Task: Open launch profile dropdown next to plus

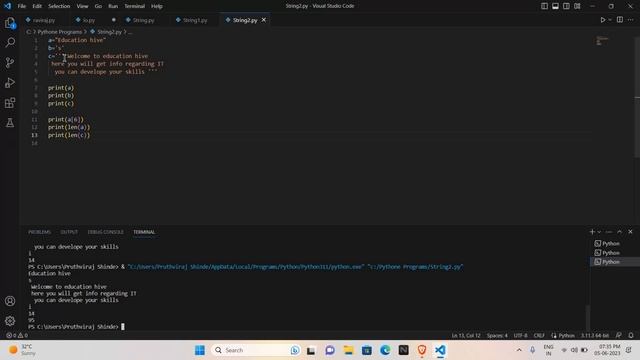Action: point(599,232)
